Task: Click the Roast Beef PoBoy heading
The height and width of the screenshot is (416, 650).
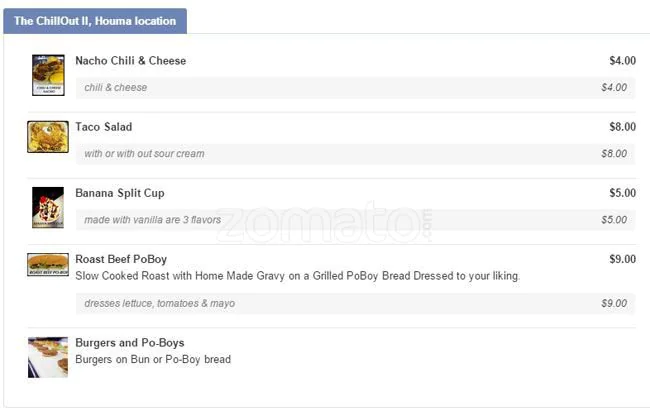Action: [x=121, y=259]
